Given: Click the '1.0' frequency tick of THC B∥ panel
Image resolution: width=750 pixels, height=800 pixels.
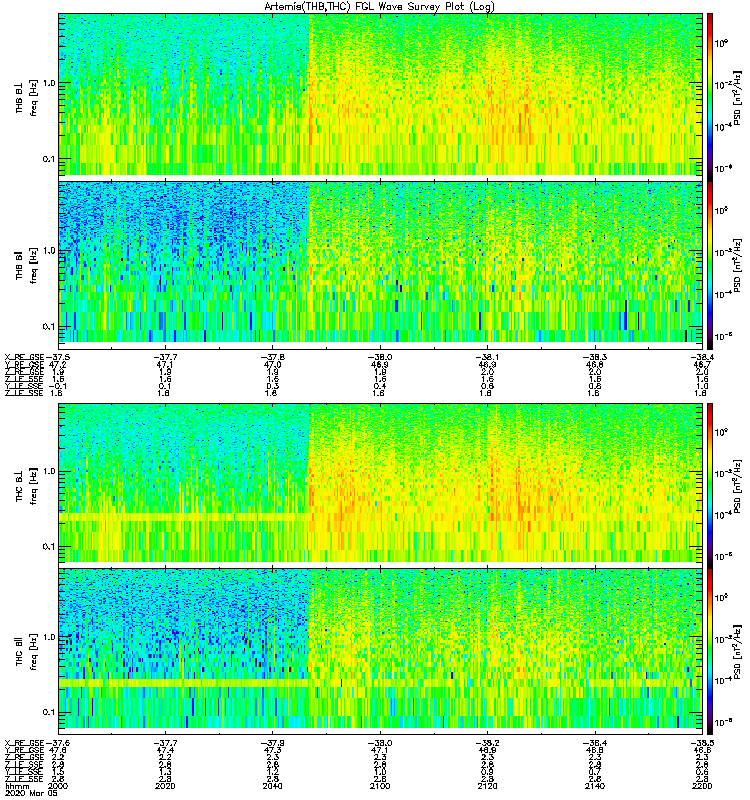Looking at the screenshot, I should click(x=48, y=637).
